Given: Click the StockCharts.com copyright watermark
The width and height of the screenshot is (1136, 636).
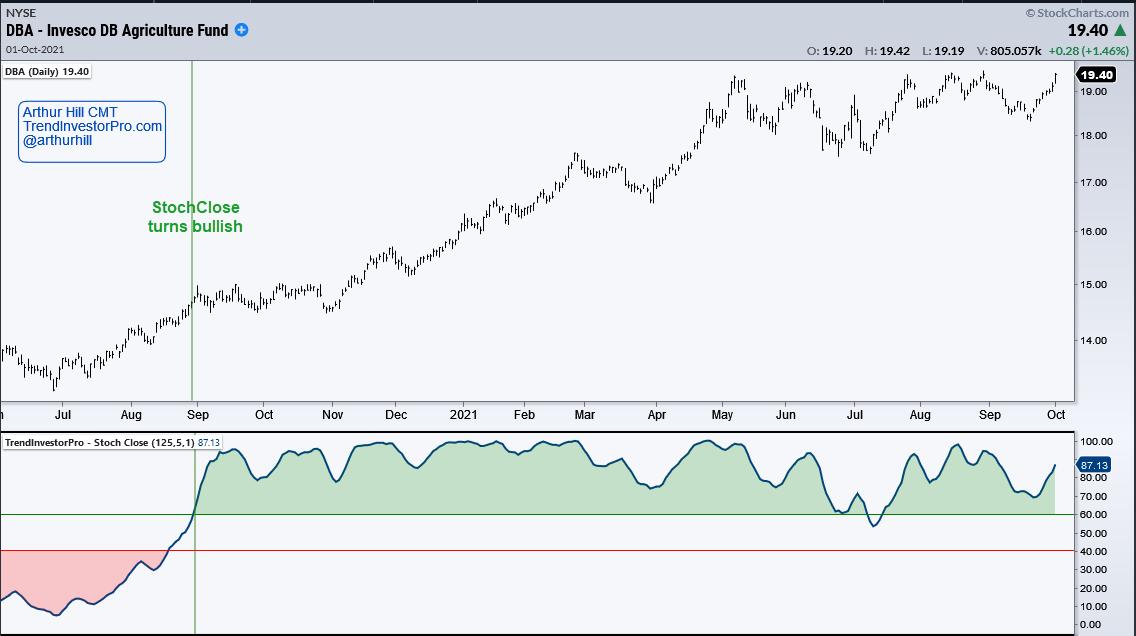Looking at the screenshot, I should click(1080, 12).
